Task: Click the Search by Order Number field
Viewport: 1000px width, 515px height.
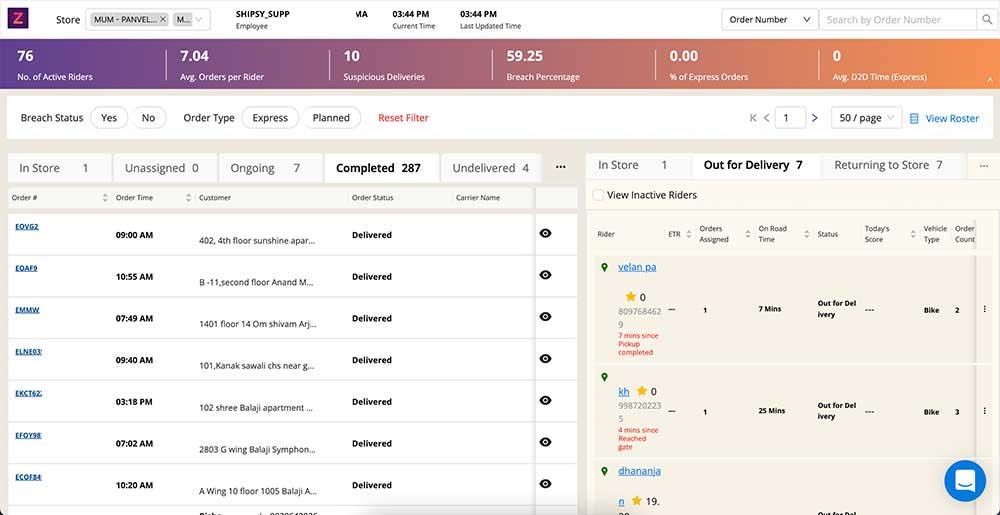Action: point(898,20)
